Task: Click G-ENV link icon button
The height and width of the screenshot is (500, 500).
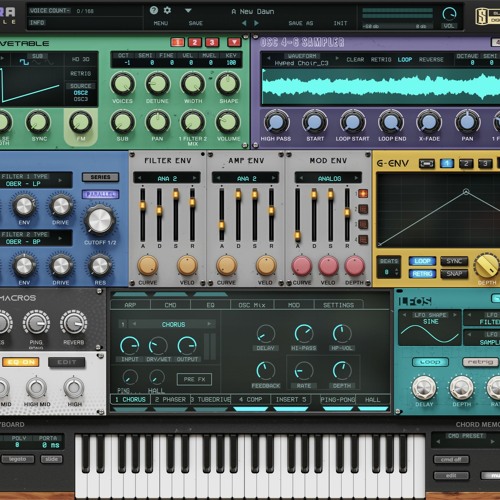Action: [x=427, y=163]
